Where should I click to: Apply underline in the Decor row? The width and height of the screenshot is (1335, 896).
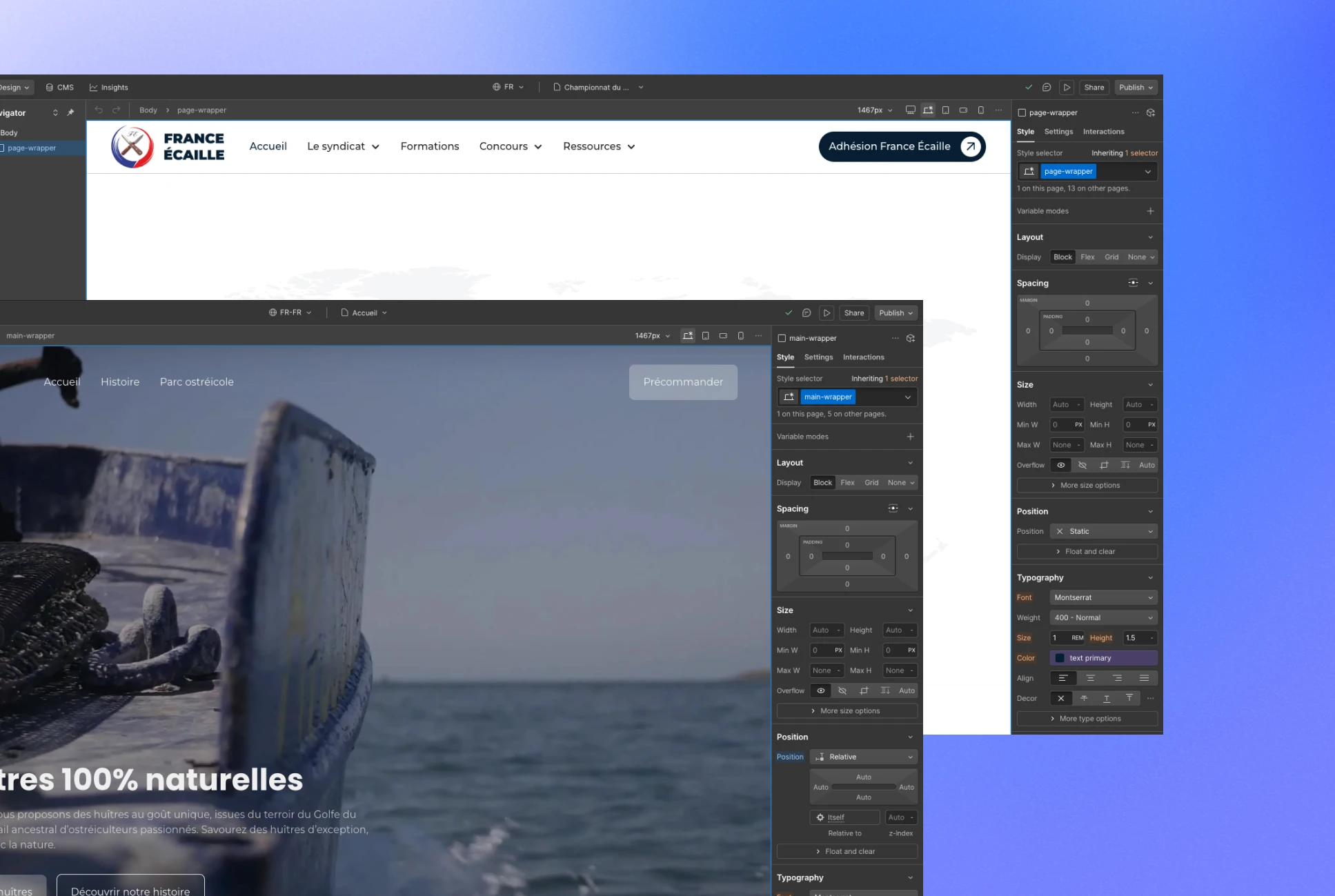[x=1106, y=698]
